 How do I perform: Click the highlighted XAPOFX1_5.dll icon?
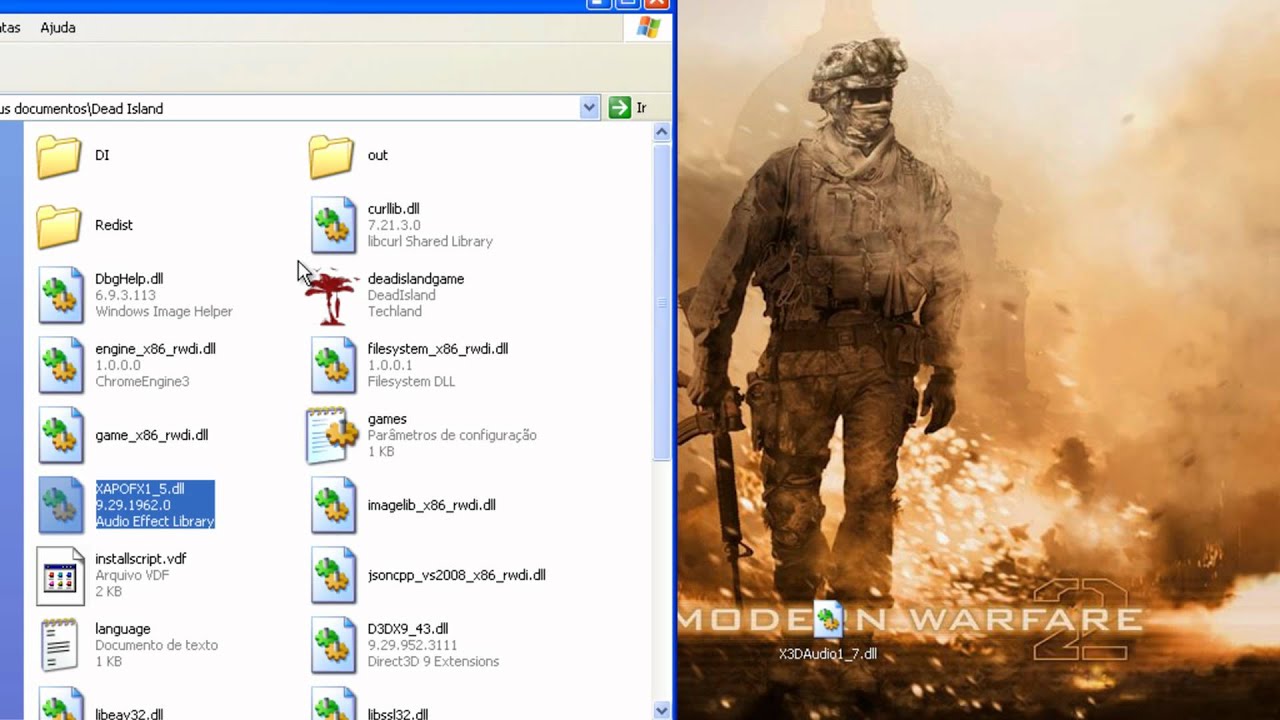tap(61, 505)
